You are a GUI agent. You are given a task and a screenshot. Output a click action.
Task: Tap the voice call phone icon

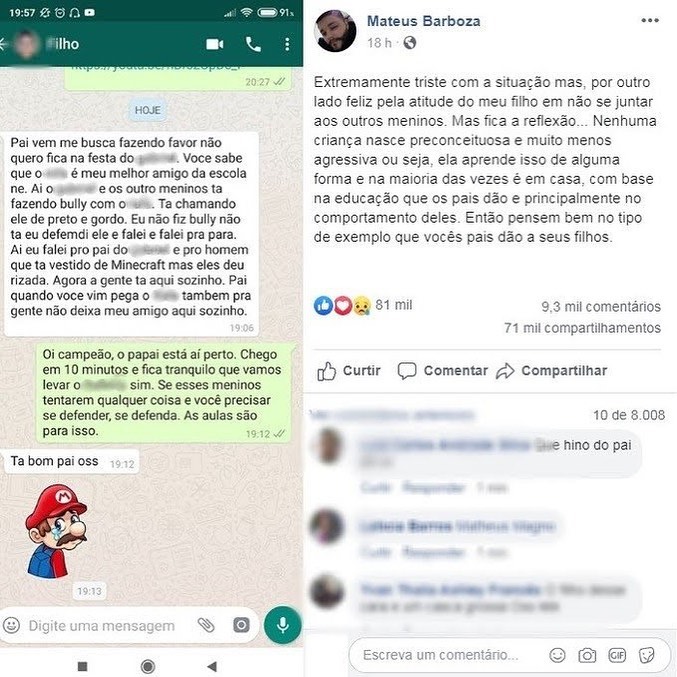tap(253, 44)
